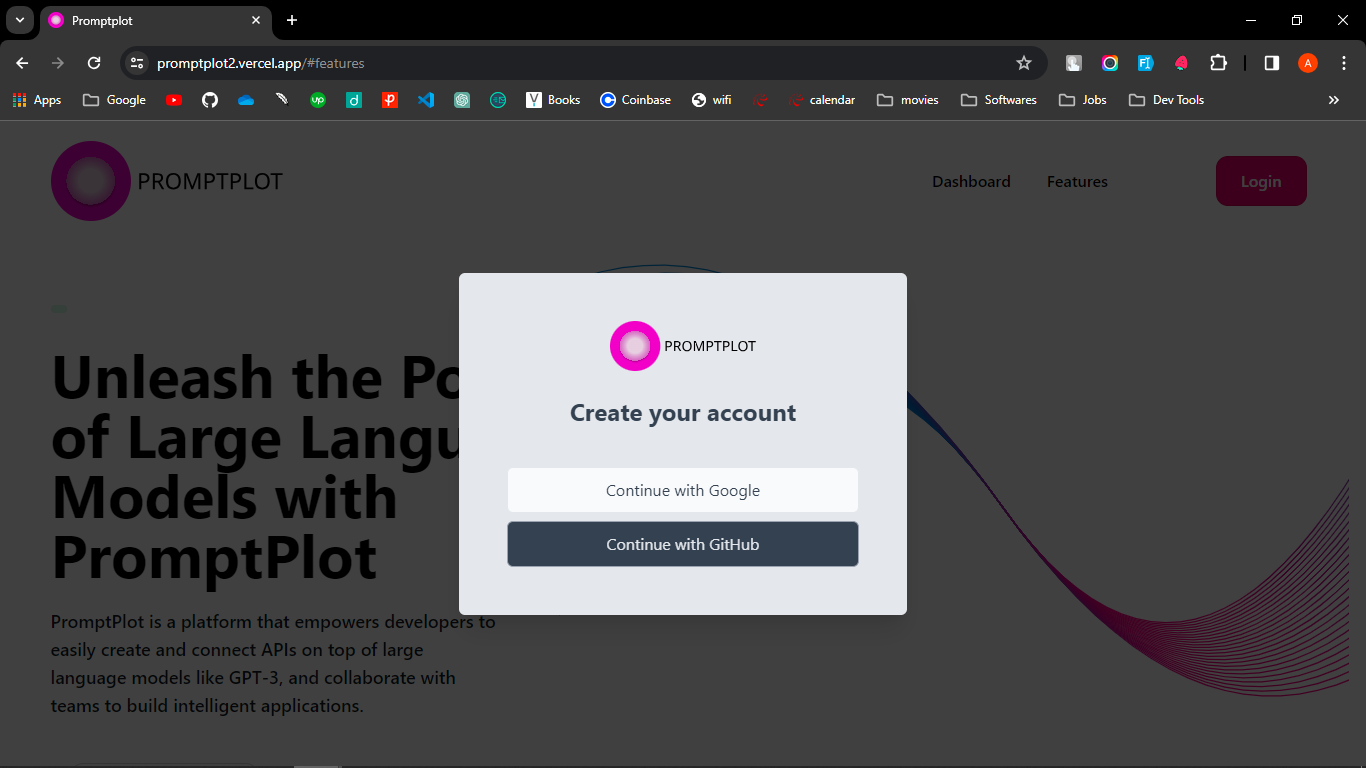
Task: Click the PROMPTPLOT logo inside the dialog
Action: coord(683,346)
